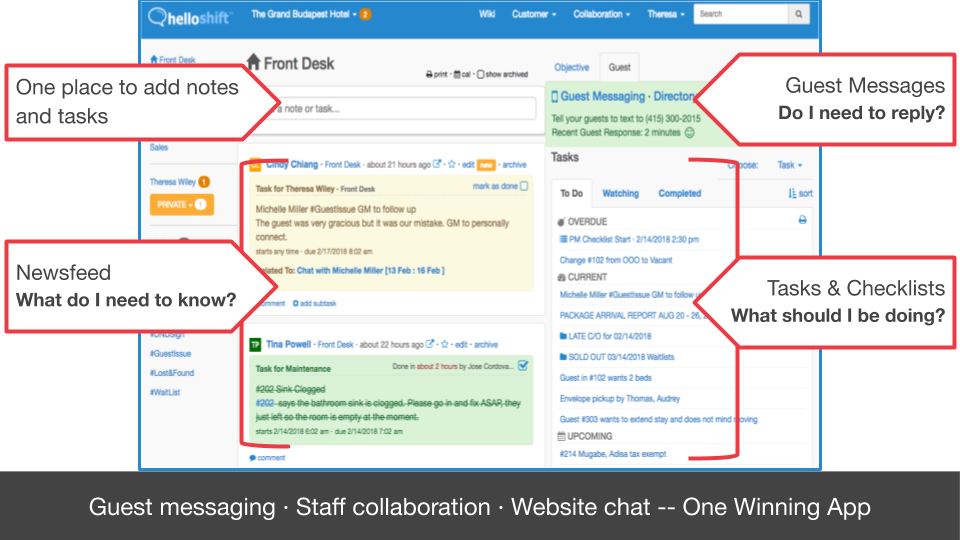Click the Helloshift logo

[190, 16]
